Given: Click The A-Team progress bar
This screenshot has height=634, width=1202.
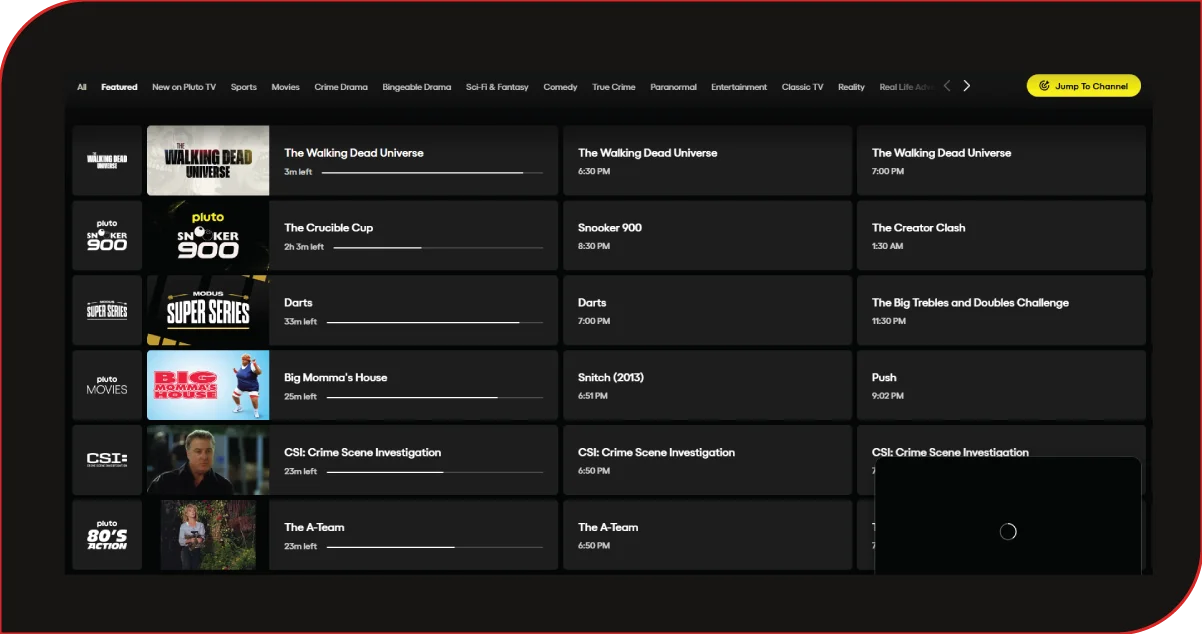Looking at the screenshot, I should 435,547.
